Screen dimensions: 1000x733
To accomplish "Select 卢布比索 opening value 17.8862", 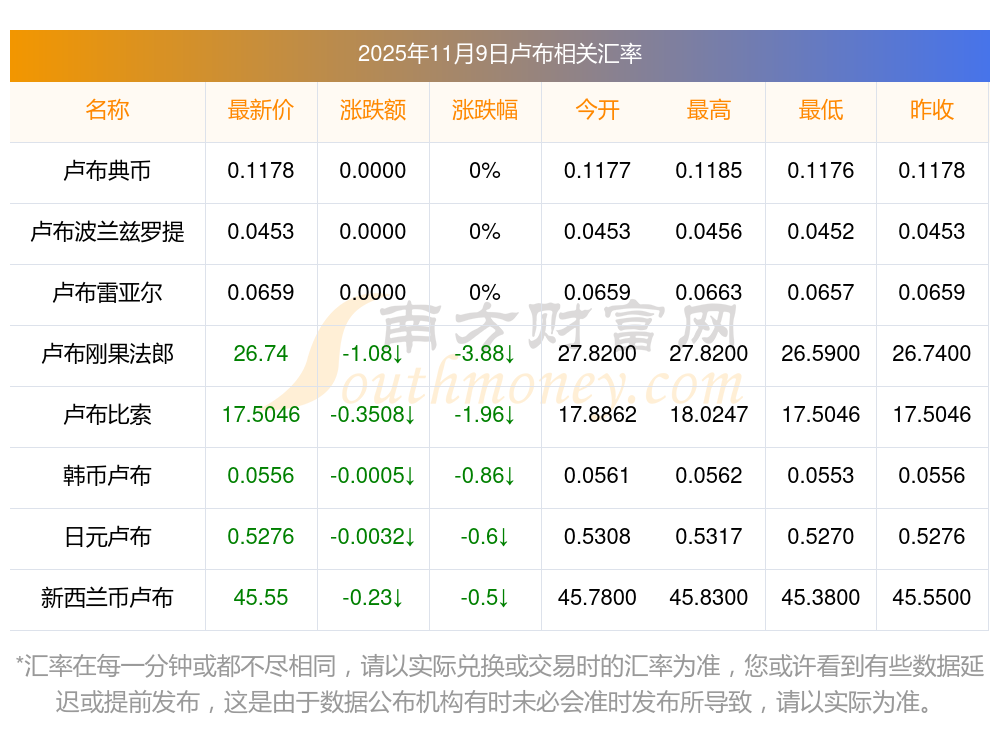I will (x=597, y=415).
